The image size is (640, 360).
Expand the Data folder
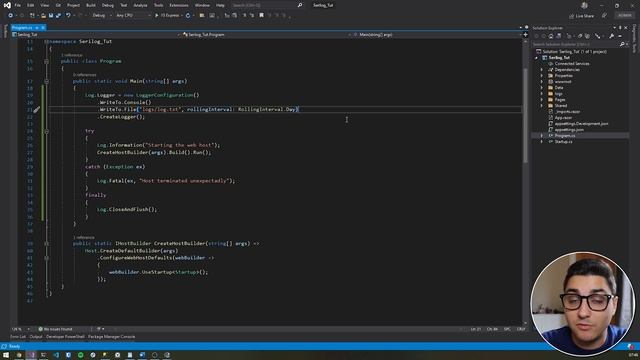pos(542,88)
